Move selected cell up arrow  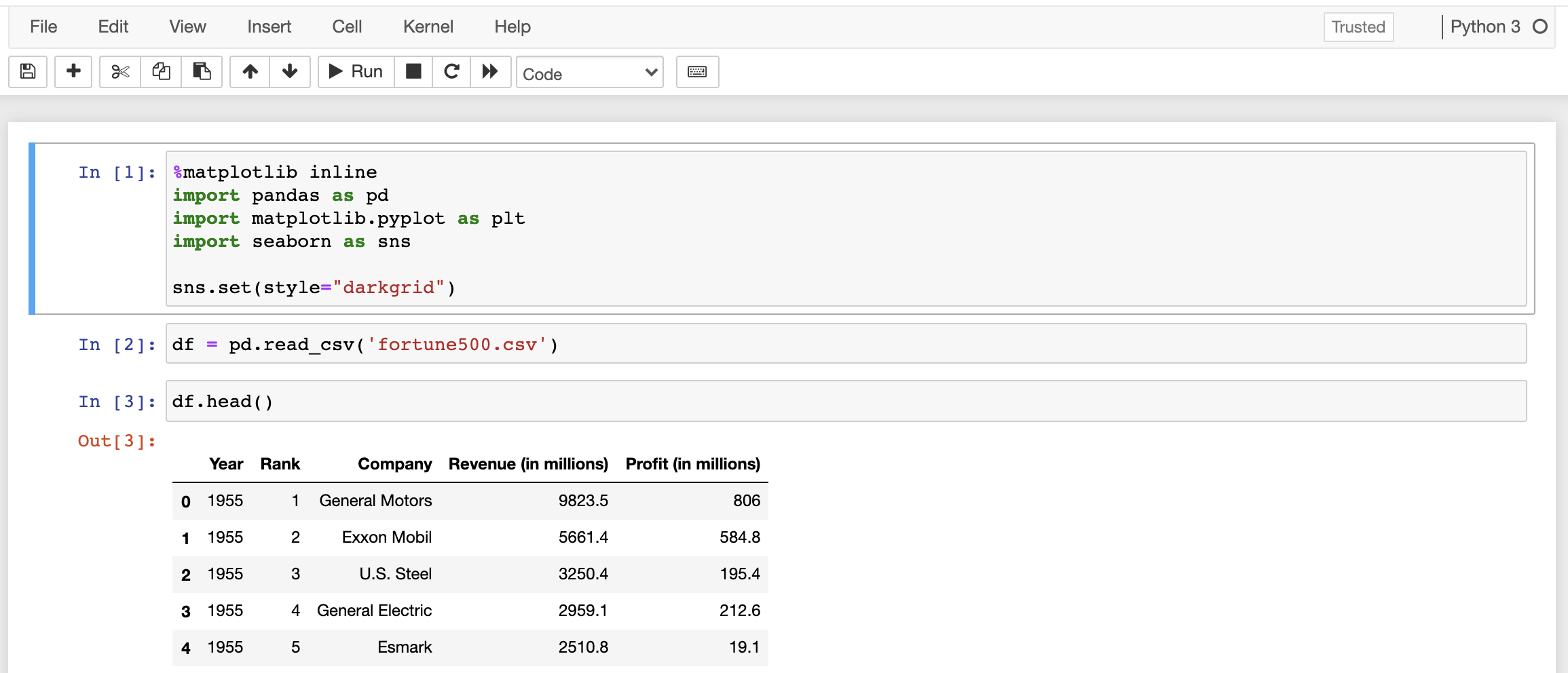tap(250, 71)
